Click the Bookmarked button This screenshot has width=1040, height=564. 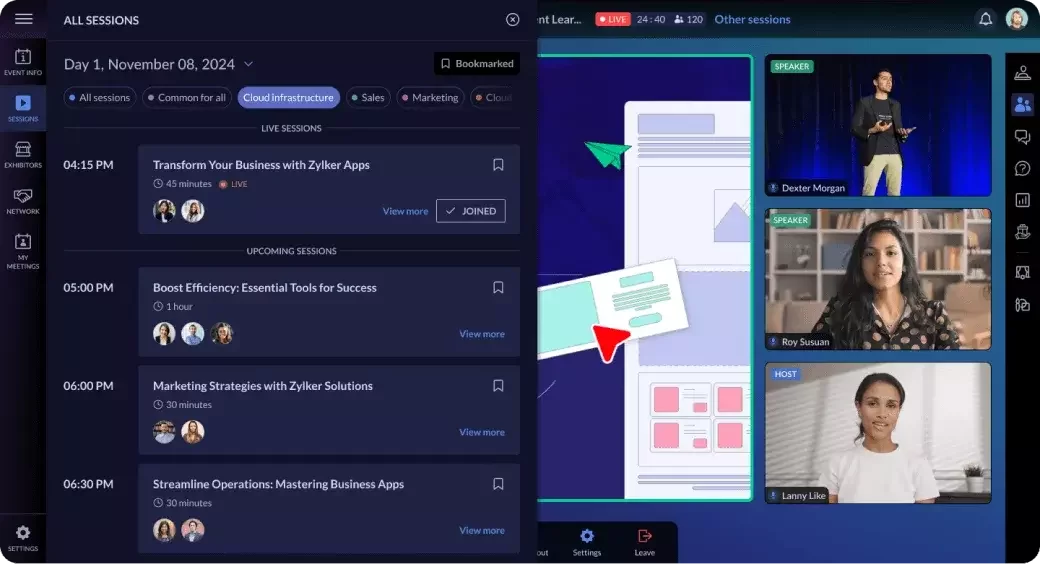pos(477,64)
